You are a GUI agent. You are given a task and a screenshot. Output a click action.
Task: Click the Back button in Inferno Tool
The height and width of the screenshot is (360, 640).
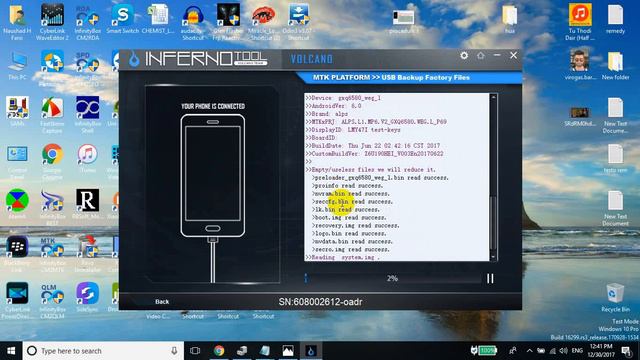(x=162, y=302)
